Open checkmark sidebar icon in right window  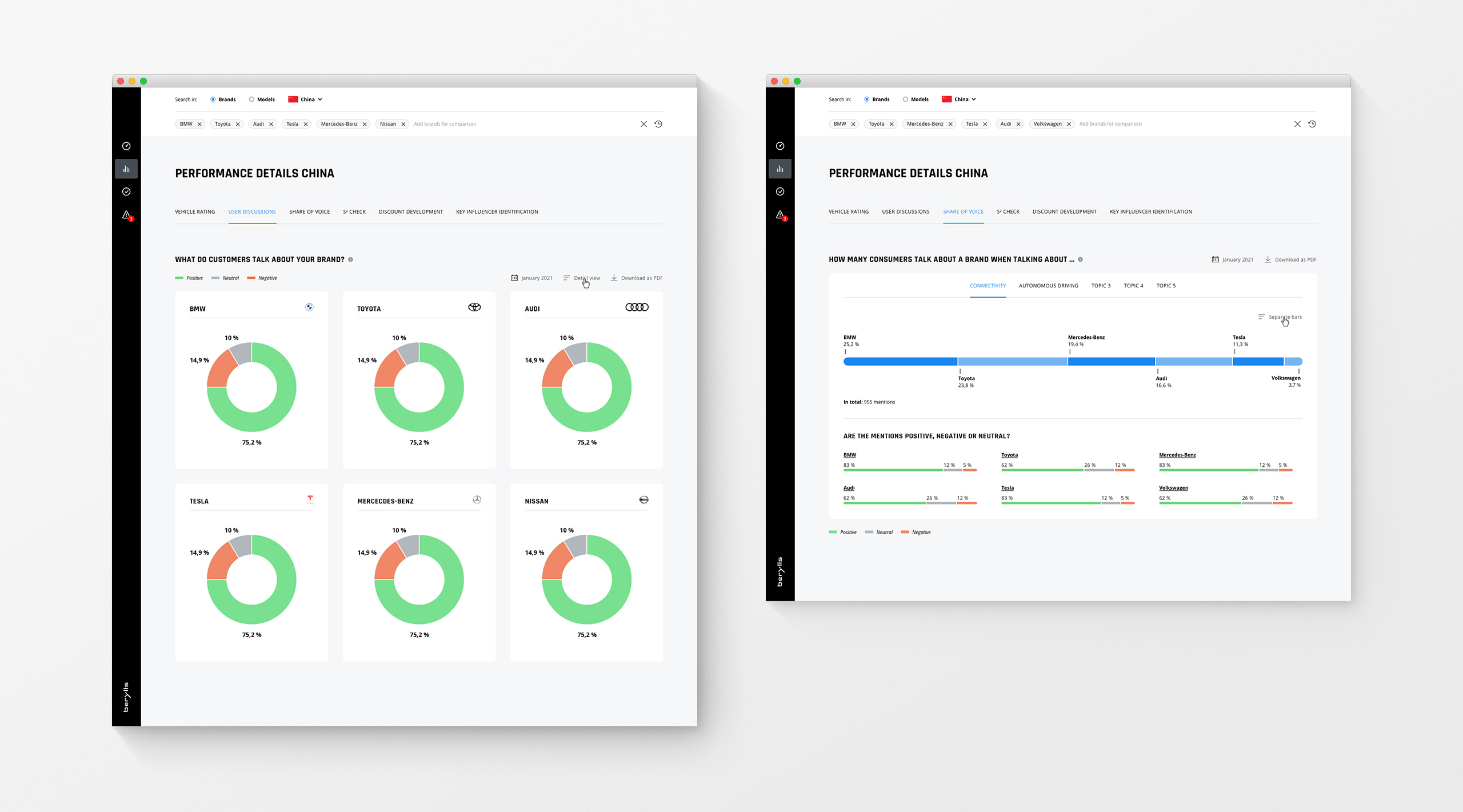[x=780, y=191]
